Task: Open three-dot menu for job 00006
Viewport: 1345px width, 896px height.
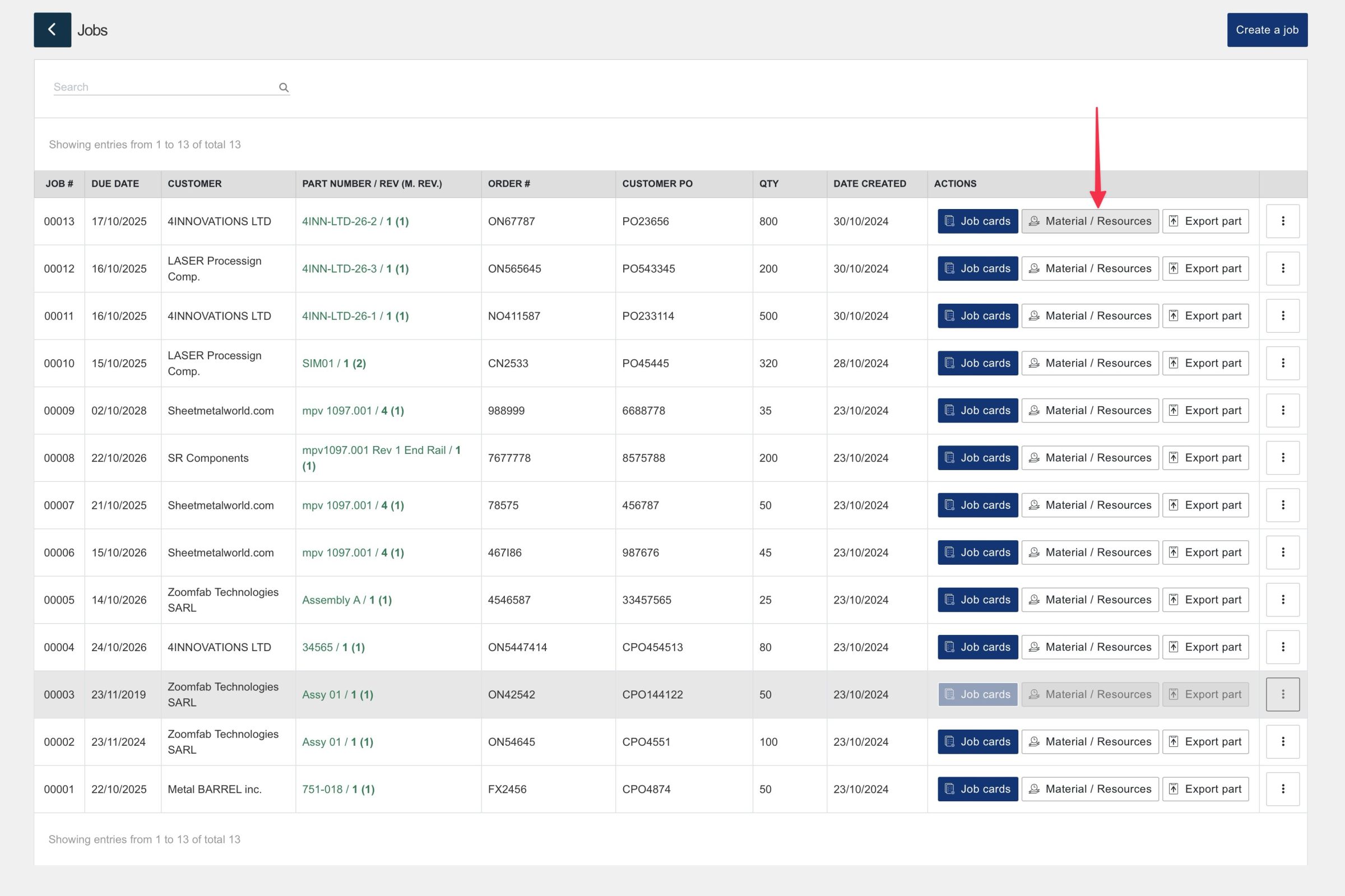Action: (x=1282, y=552)
